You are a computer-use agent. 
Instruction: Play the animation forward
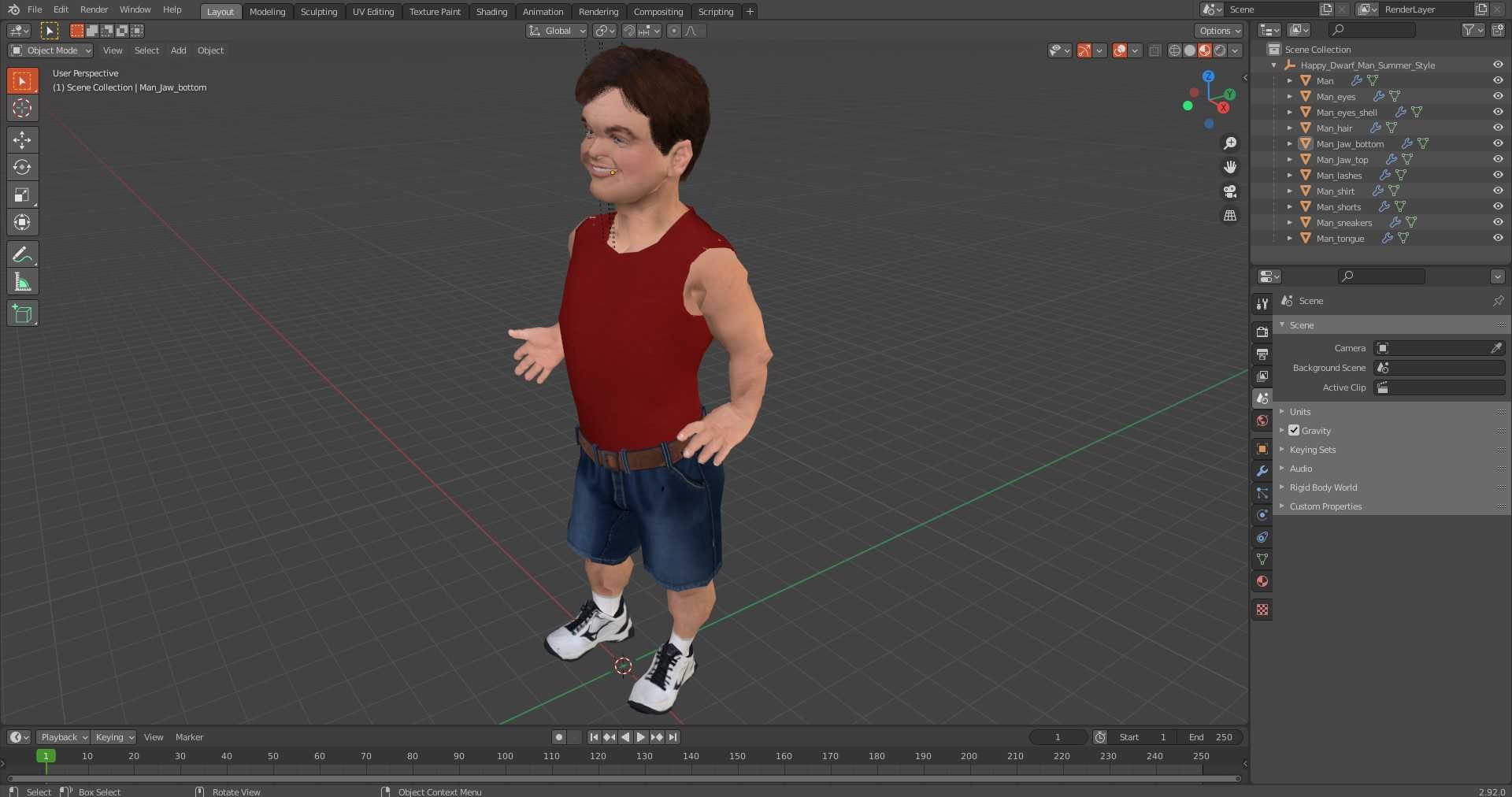tap(640, 737)
